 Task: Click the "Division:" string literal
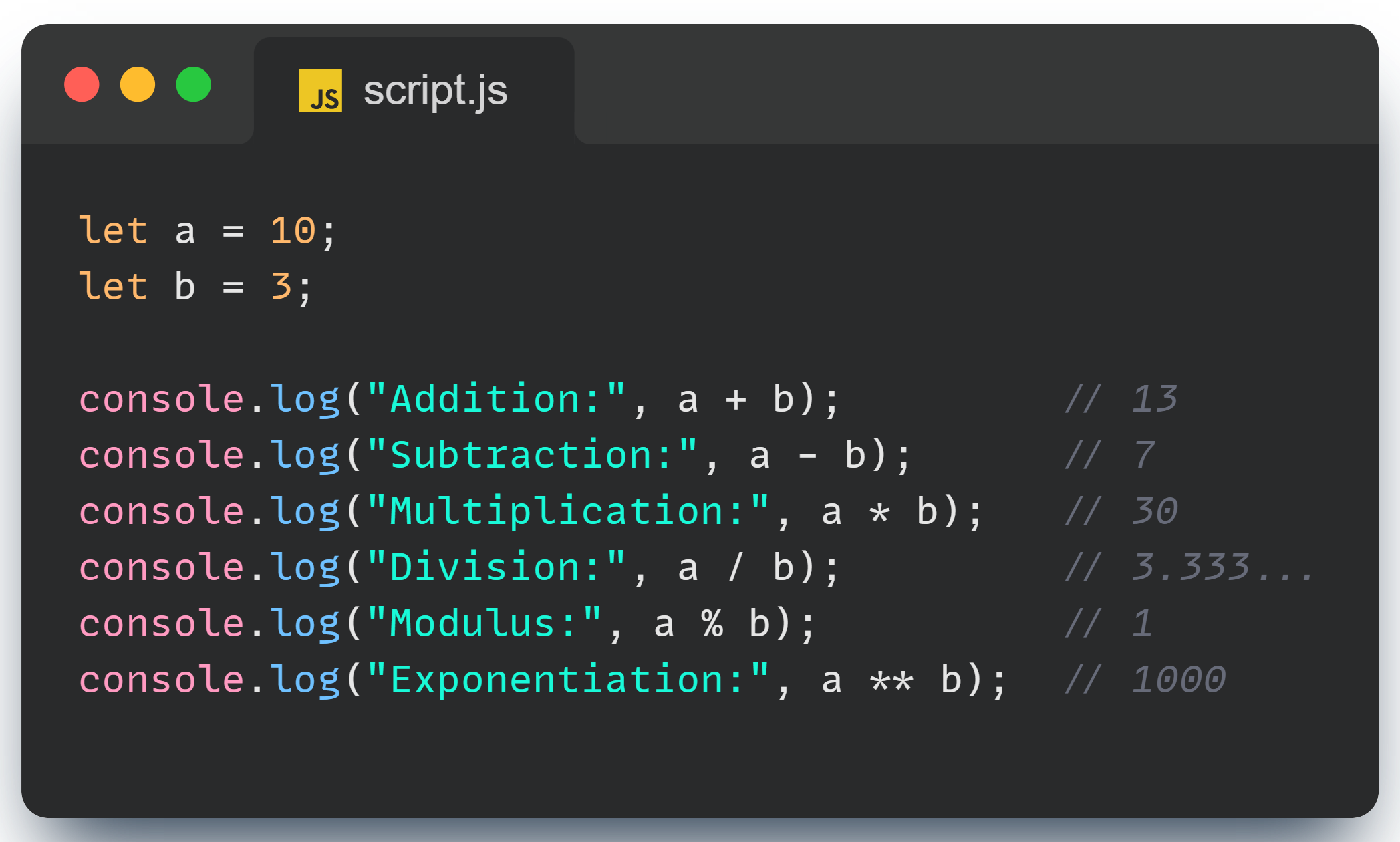[497, 567]
